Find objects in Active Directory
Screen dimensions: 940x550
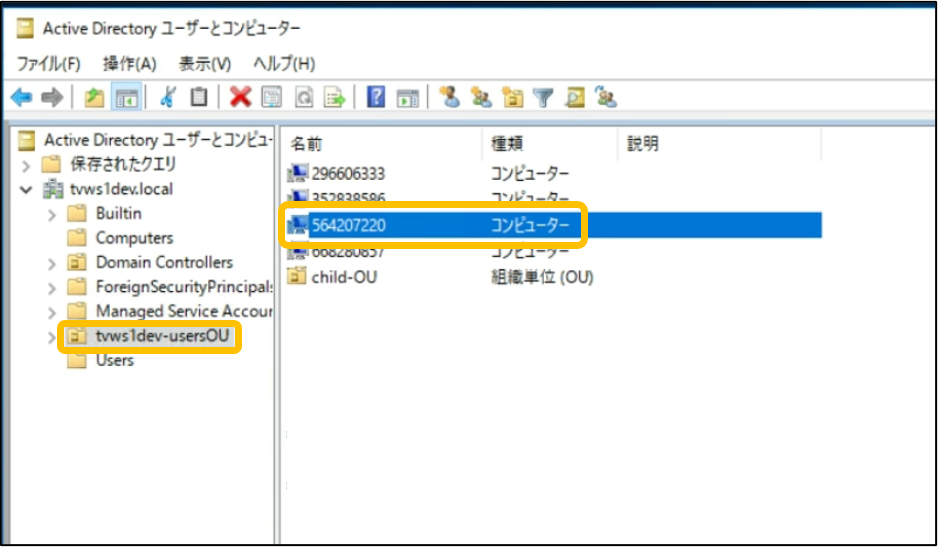pyautogui.click(x=575, y=97)
